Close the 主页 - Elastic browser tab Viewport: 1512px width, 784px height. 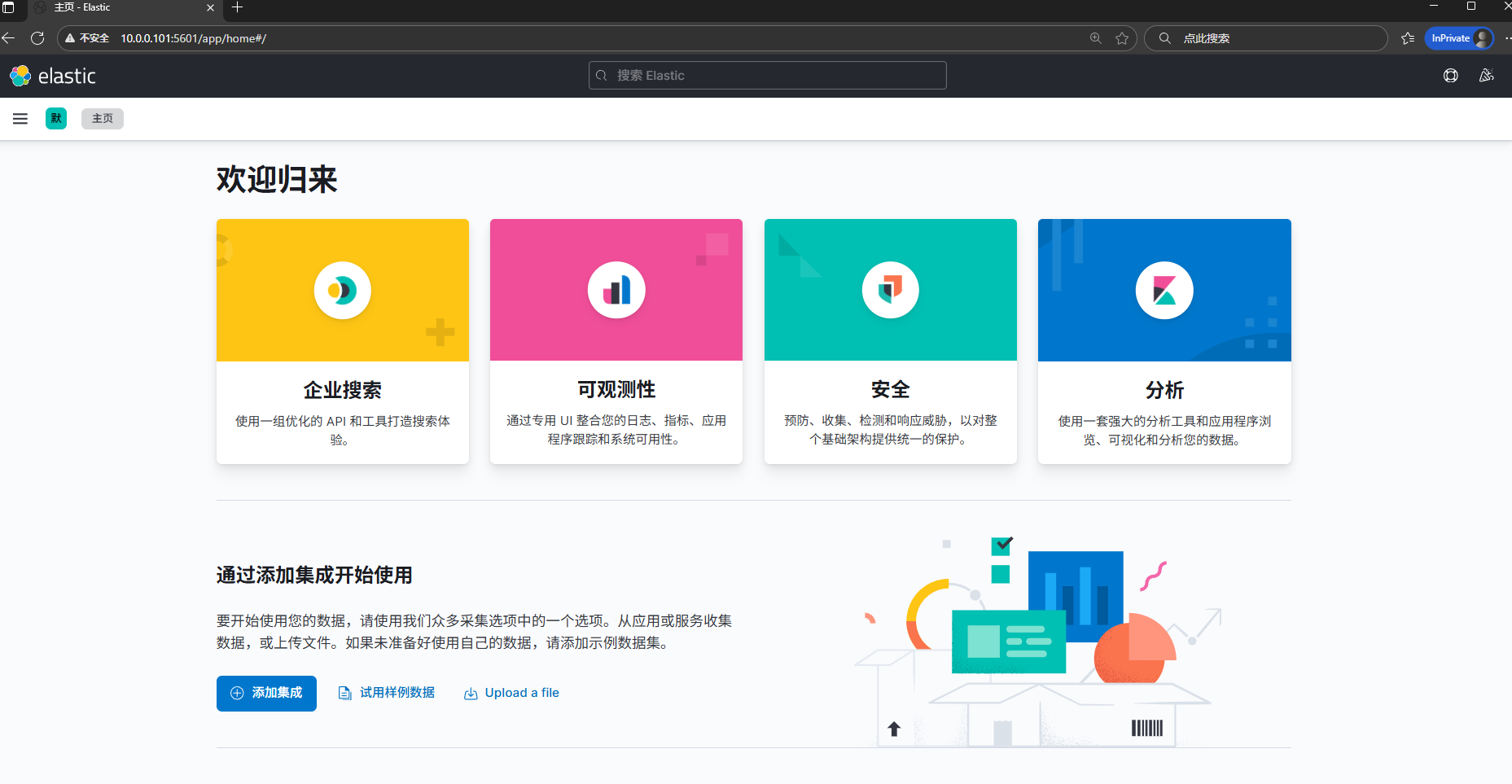pyautogui.click(x=210, y=7)
